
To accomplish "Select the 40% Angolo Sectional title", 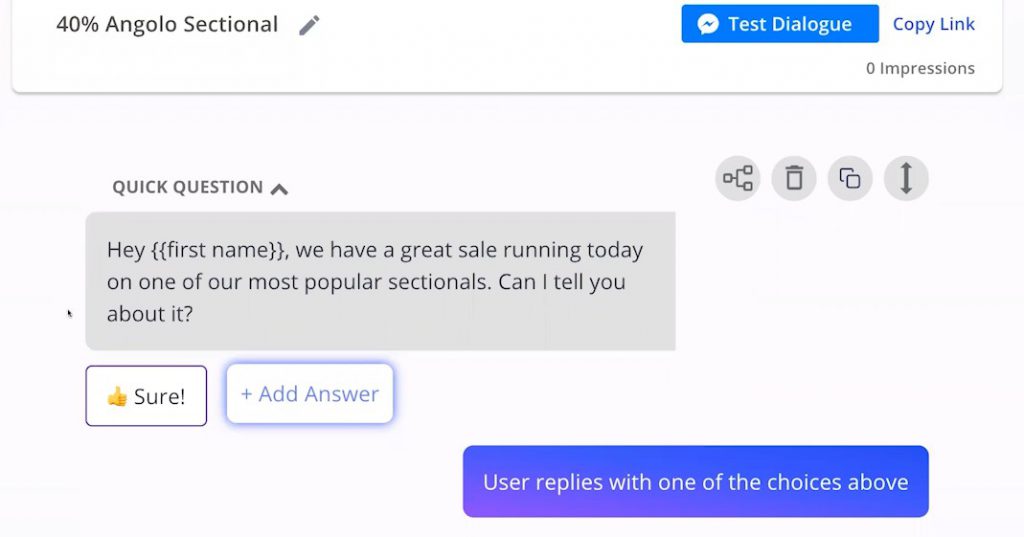I will click(x=167, y=25).
